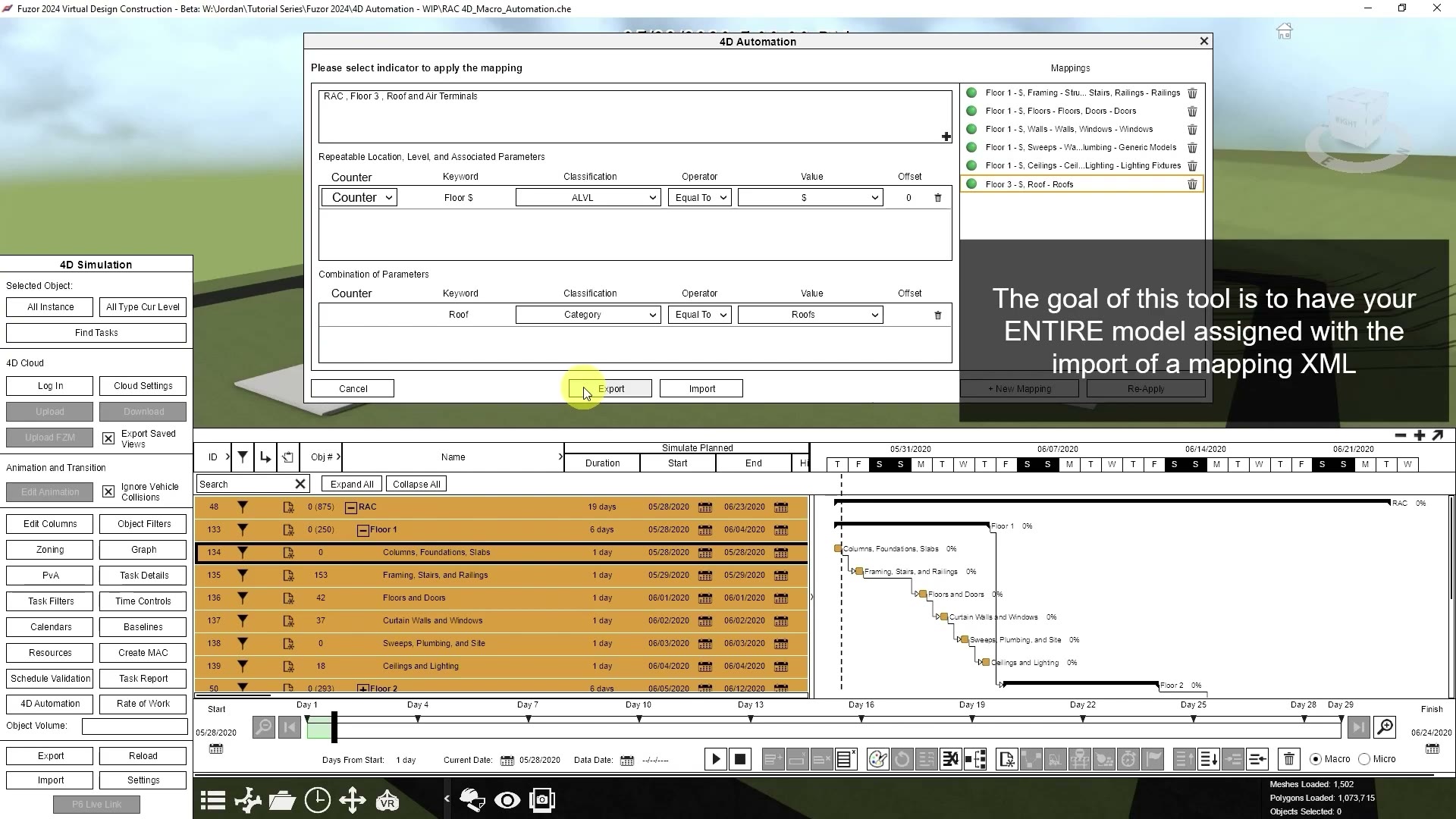
Task: Click the filter funnel column header
Action: point(243,457)
